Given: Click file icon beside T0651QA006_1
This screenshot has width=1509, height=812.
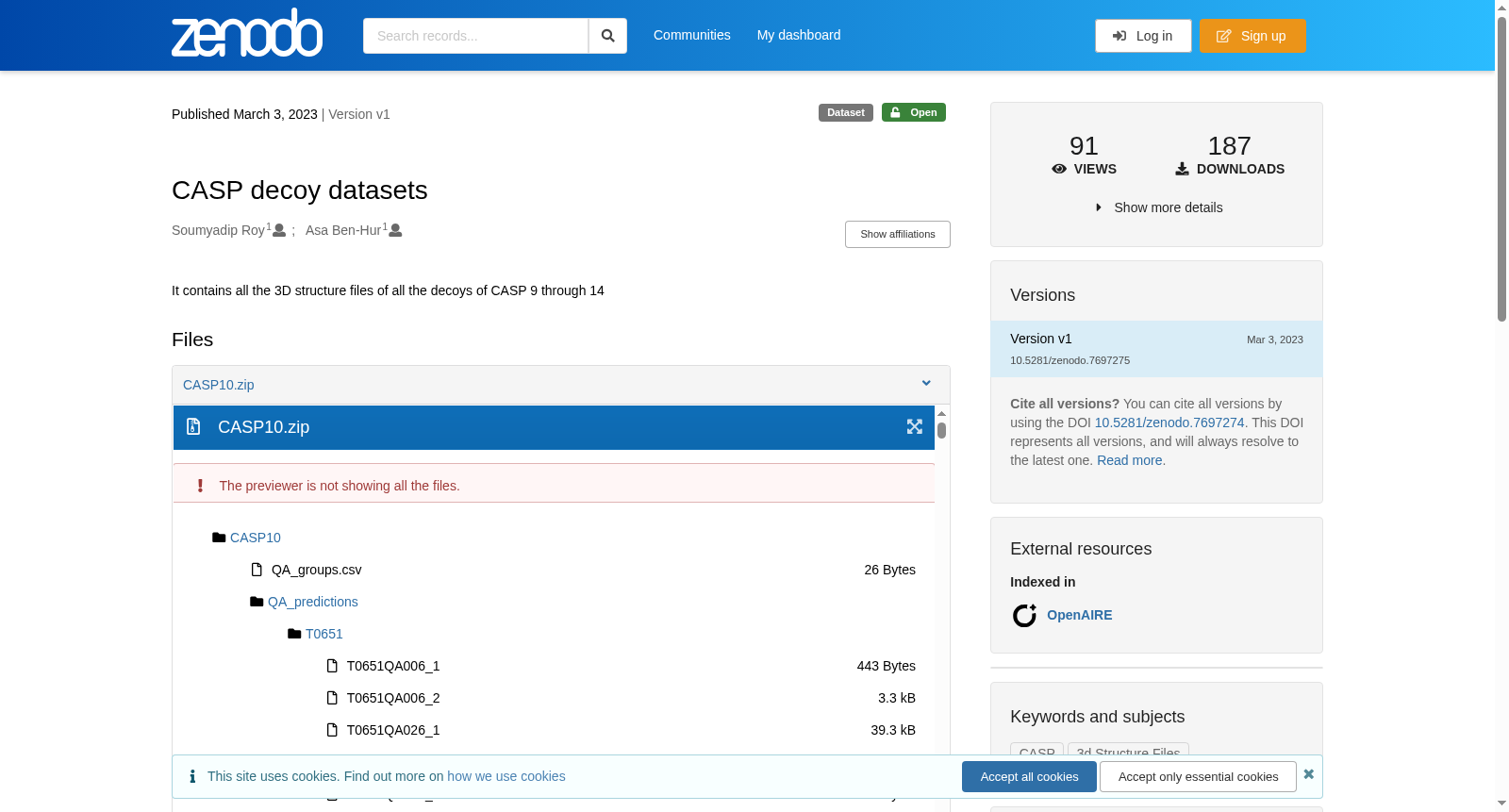Looking at the screenshot, I should (332, 666).
